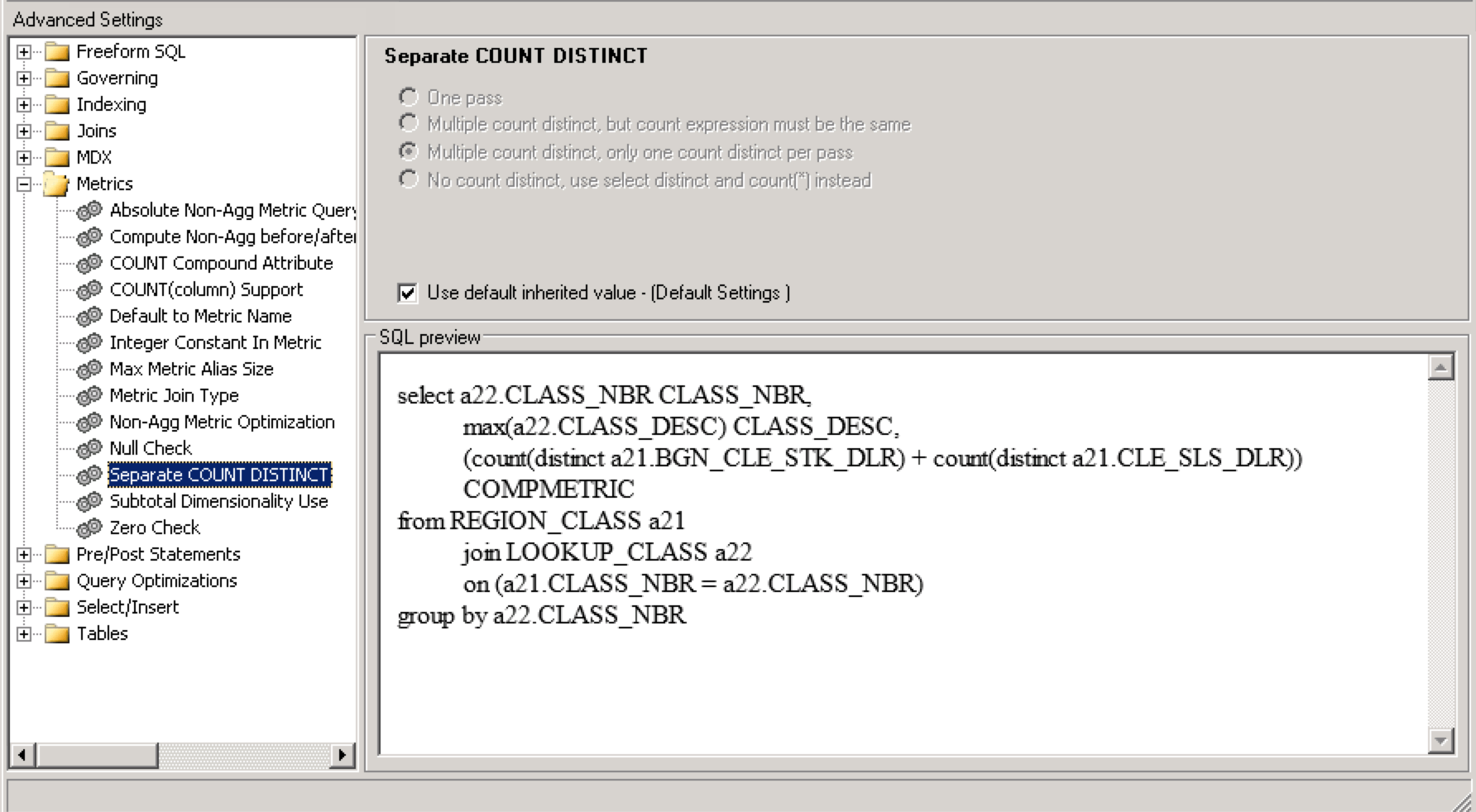Open Default to Metric Name setting

[x=200, y=316]
